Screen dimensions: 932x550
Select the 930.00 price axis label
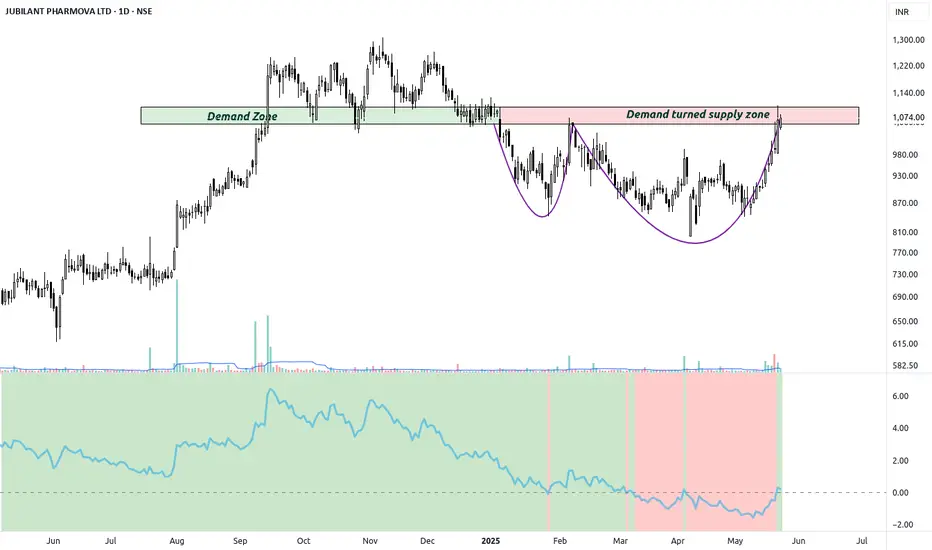[x=906, y=176]
